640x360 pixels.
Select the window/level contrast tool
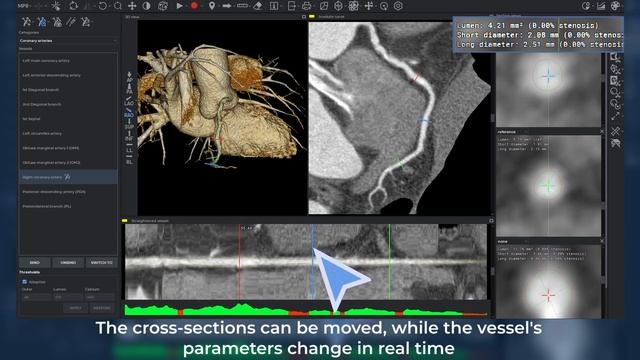click(147, 6)
